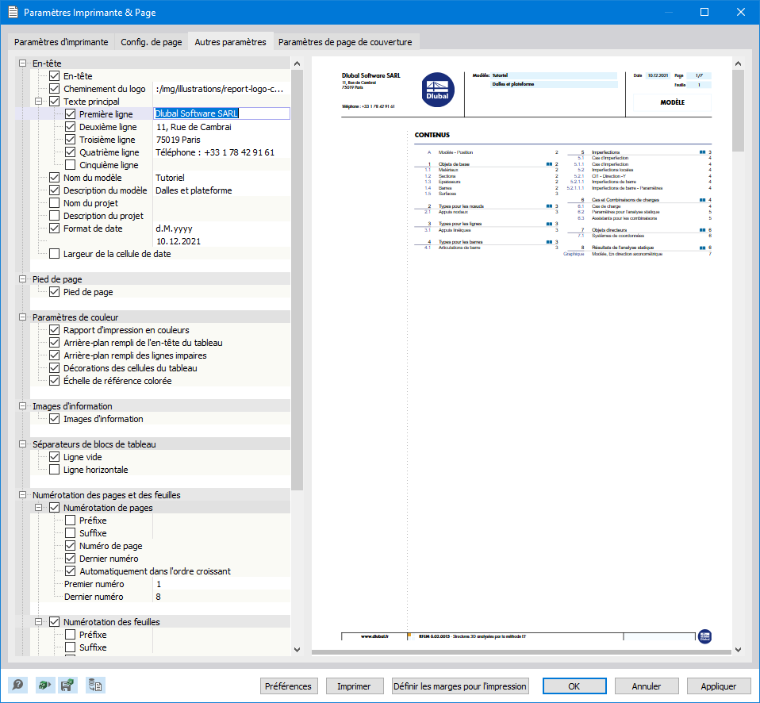Click the preview pane scroll-down arrow
Image resolution: width=760 pixels, height=703 pixels.
pyautogui.click(x=738, y=649)
